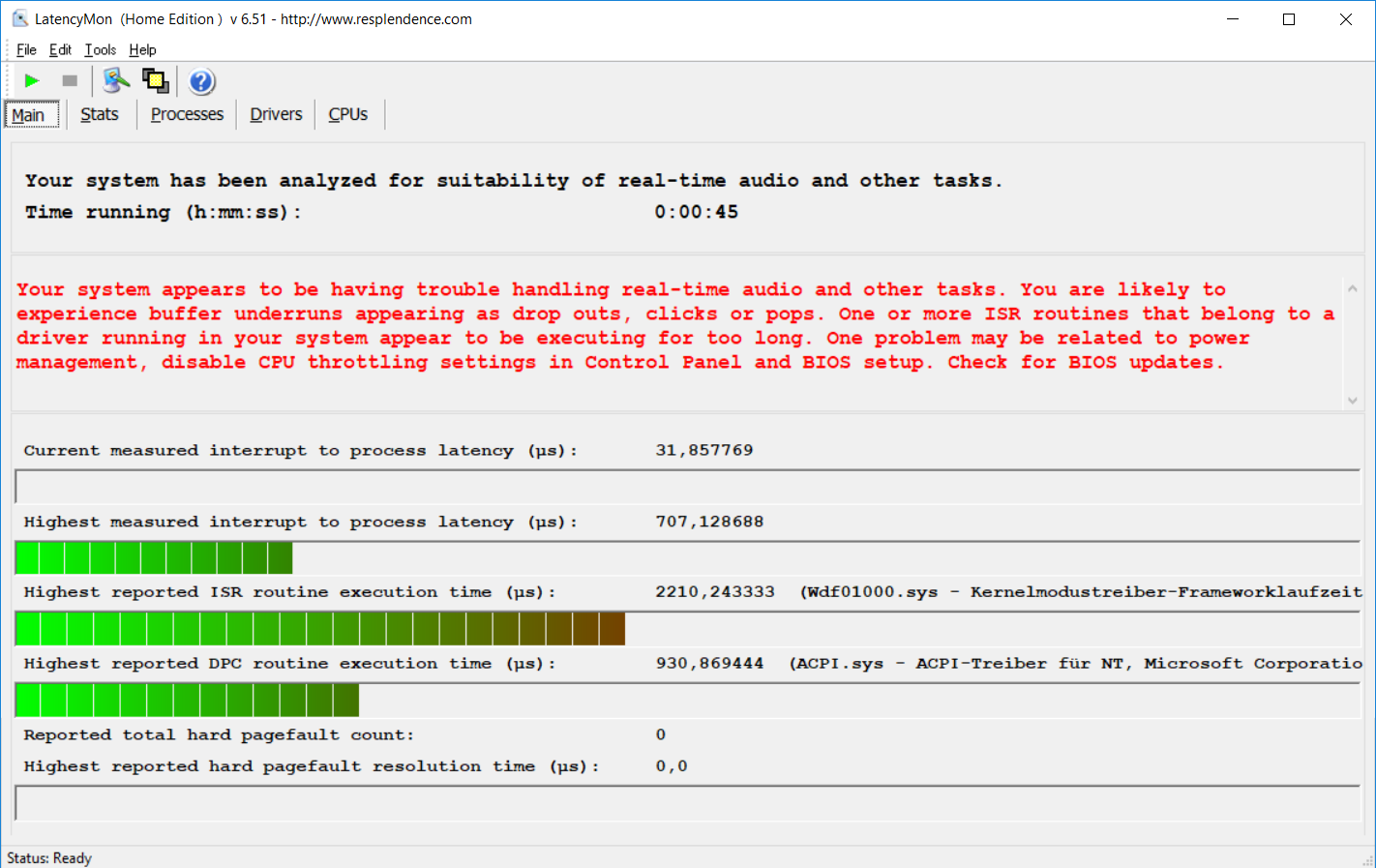Click the yellow overlapping windows toolbar icon
The height and width of the screenshot is (868, 1376).
[155, 81]
